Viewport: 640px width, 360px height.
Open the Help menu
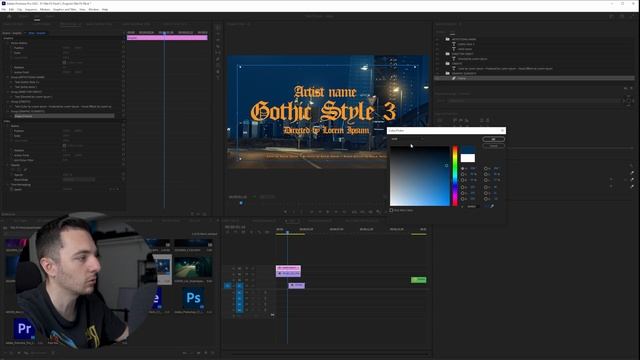pyautogui.click(x=105, y=9)
